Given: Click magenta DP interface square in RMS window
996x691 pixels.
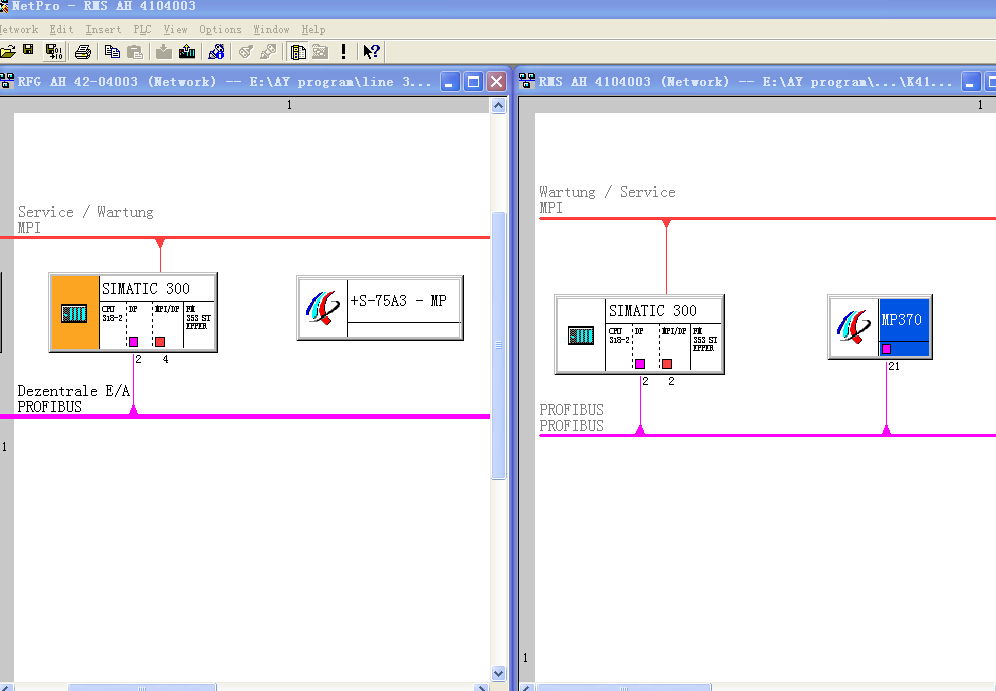Looking at the screenshot, I should tap(640, 364).
